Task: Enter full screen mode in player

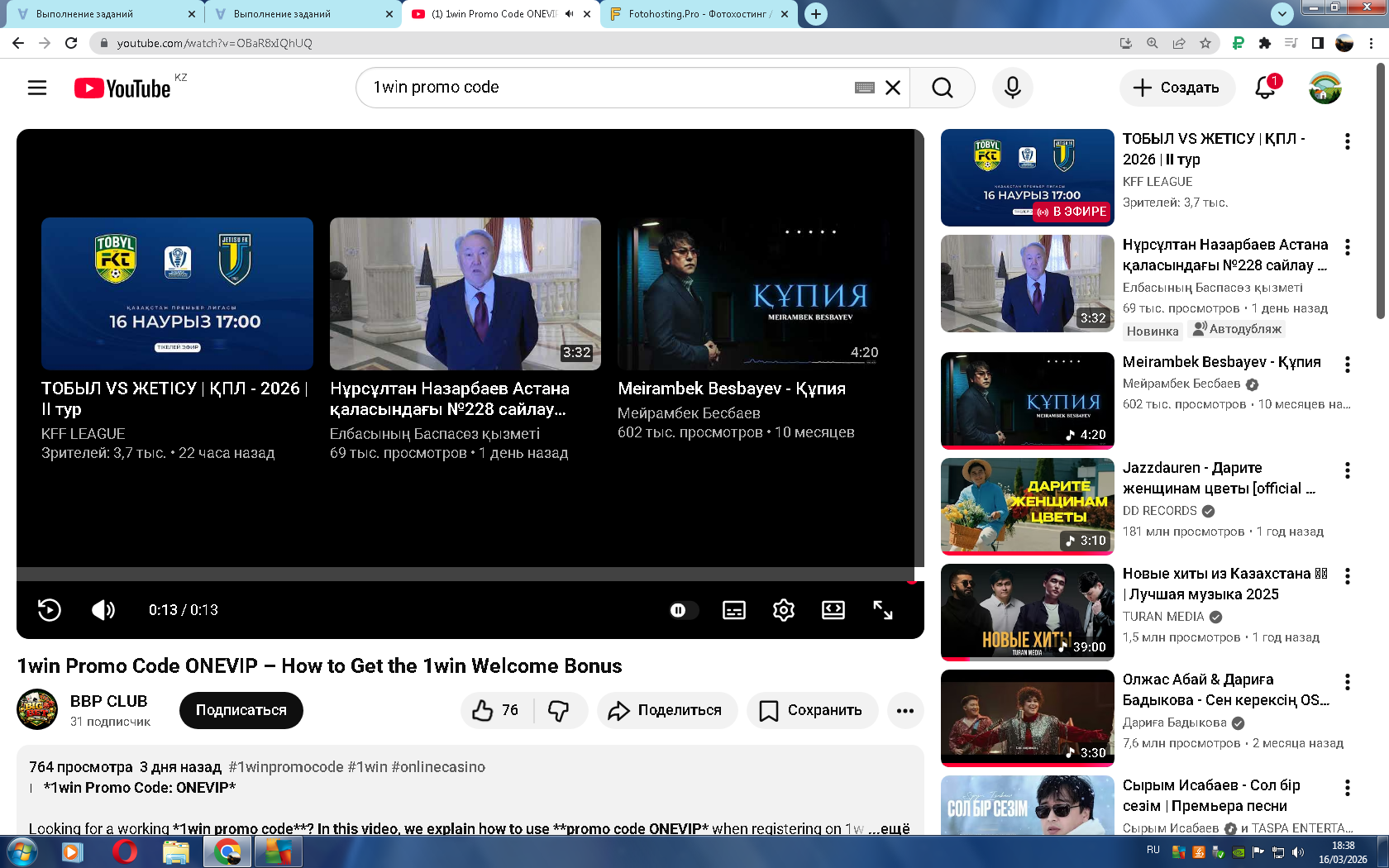Action: click(882, 610)
